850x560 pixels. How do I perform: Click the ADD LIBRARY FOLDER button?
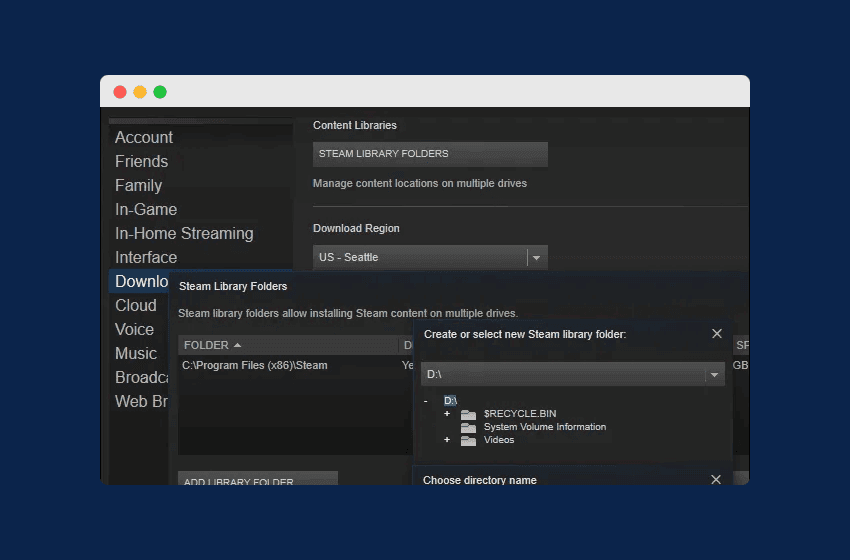(257, 480)
